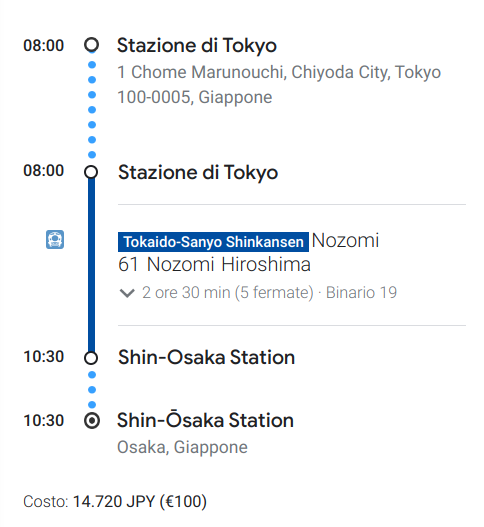Image resolution: width=484 pixels, height=527 pixels.
Task: Click the Costo 14.720 JPY fare text
Action: pos(115,501)
